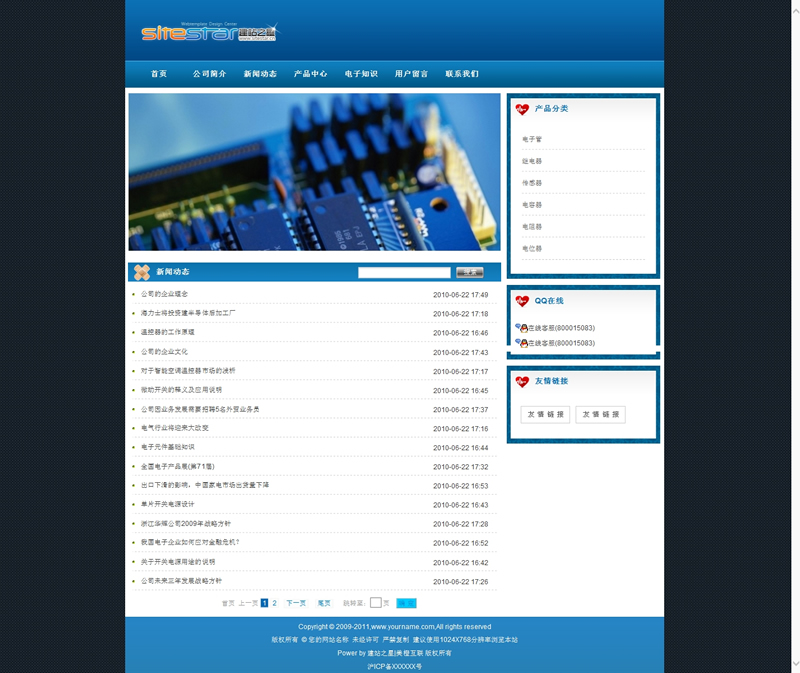Select the 用户留言 navigation item
Image resolution: width=800 pixels, height=673 pixels.
tap(411, 74)
